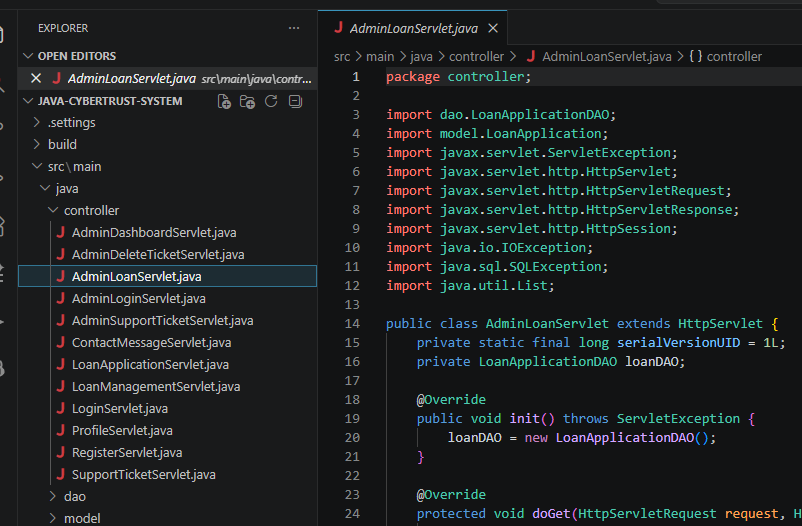The image size is (802, 526).
Task: Open LoginServlet.java from the file tree
Action: (119, 408)
